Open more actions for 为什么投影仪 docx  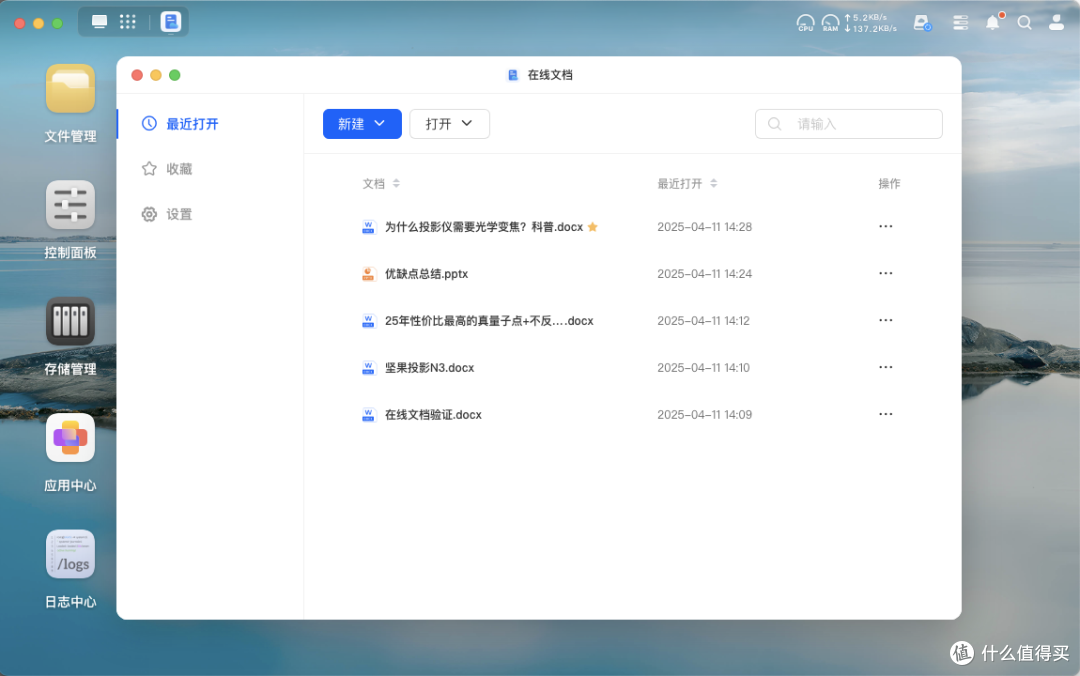coord(886,227)
